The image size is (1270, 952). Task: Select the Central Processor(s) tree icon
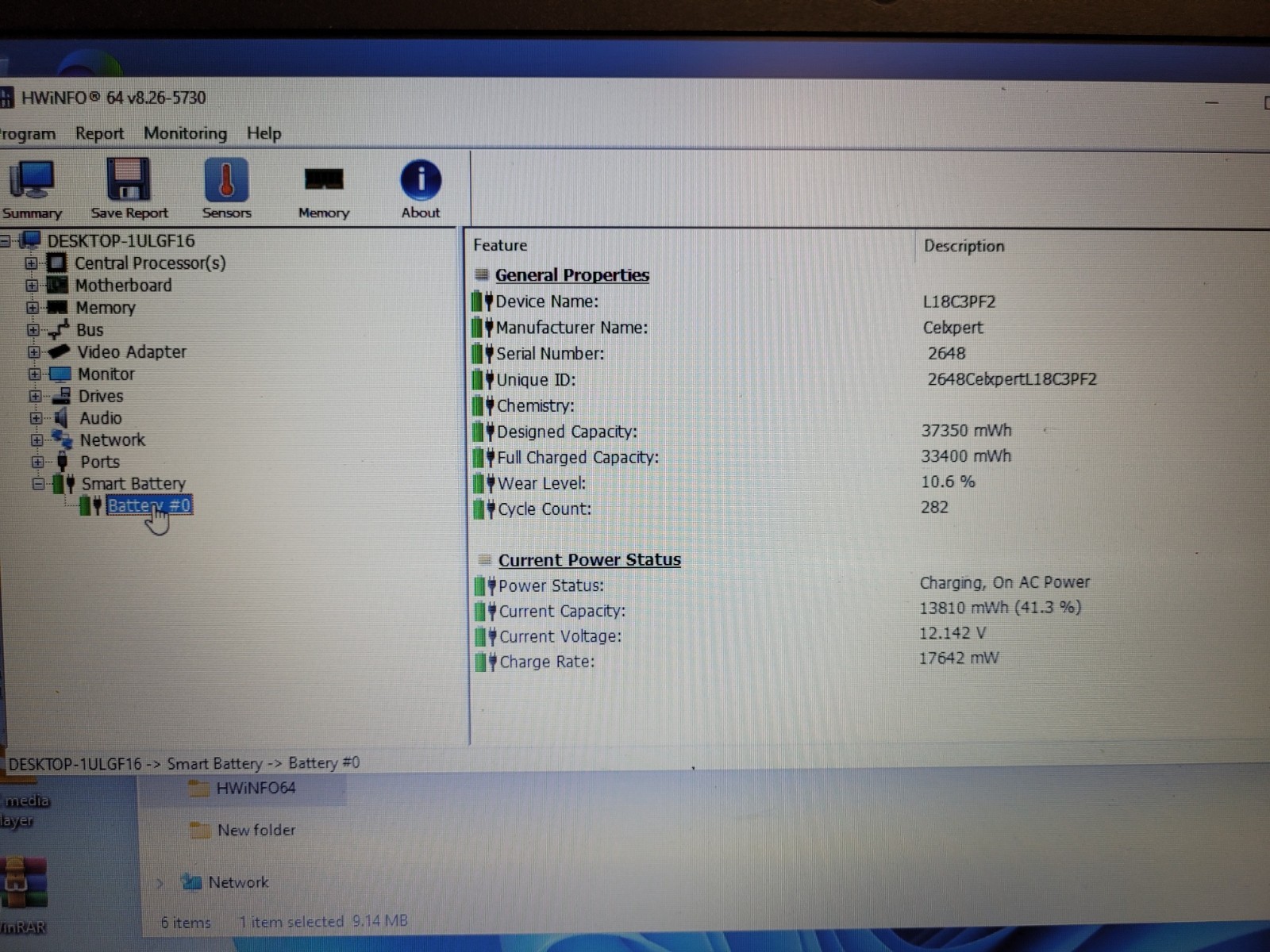[57, 263]
